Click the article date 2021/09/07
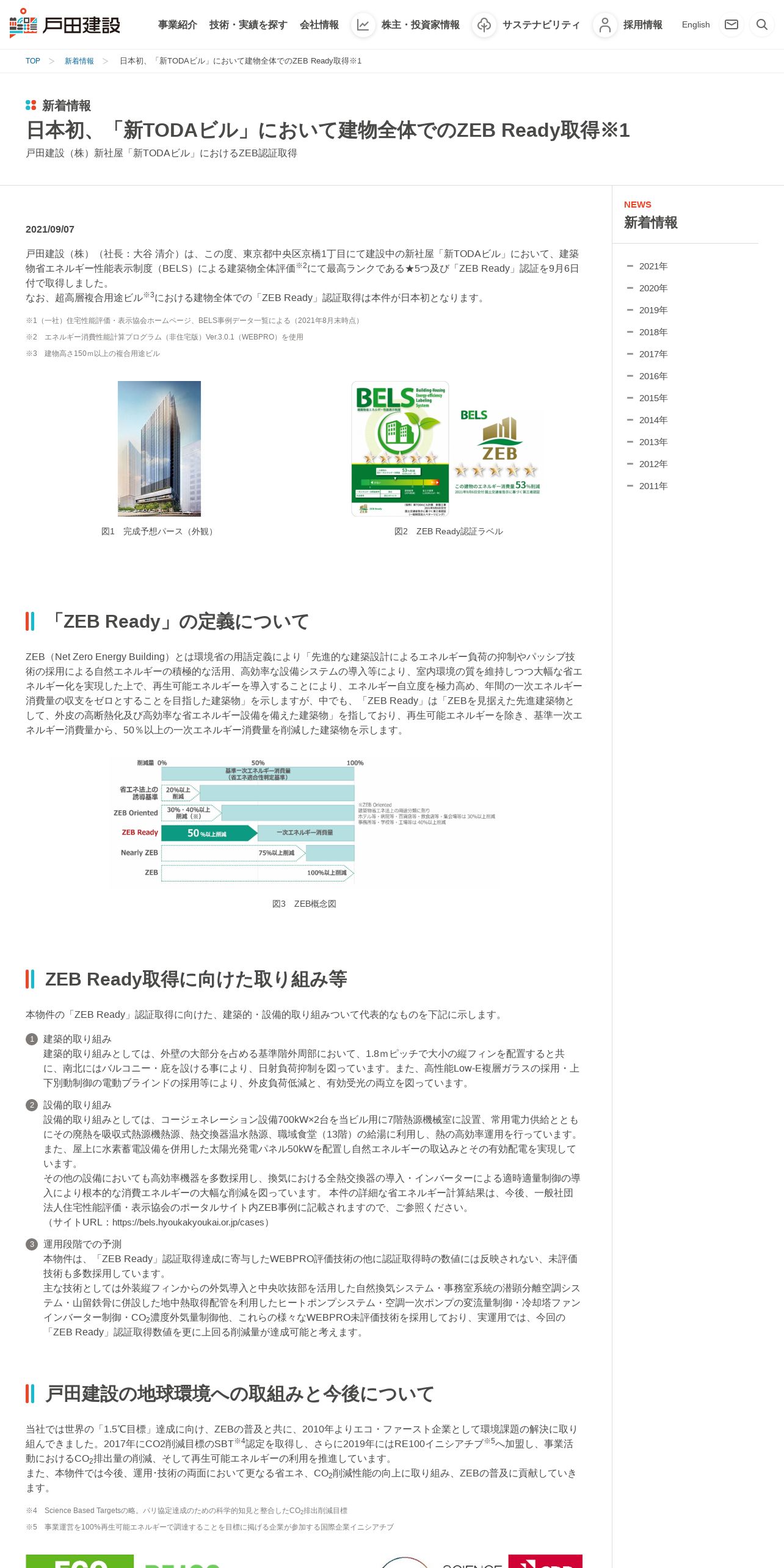Viewport: 784px width, 1568px height. pyautogui.click(x=50, y=230)
